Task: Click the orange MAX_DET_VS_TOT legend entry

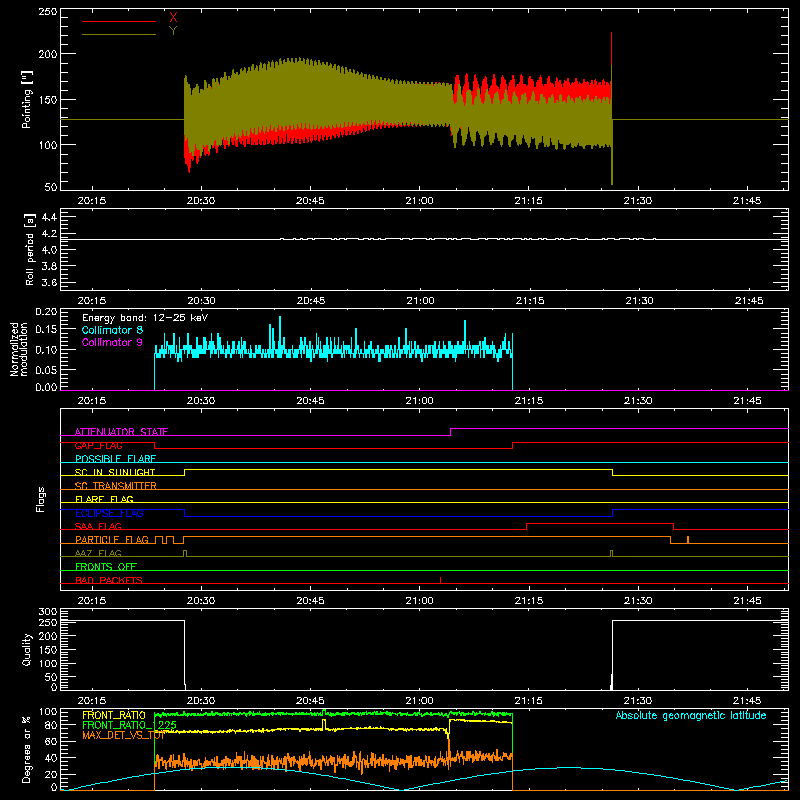Action: (x=123, y=735)
